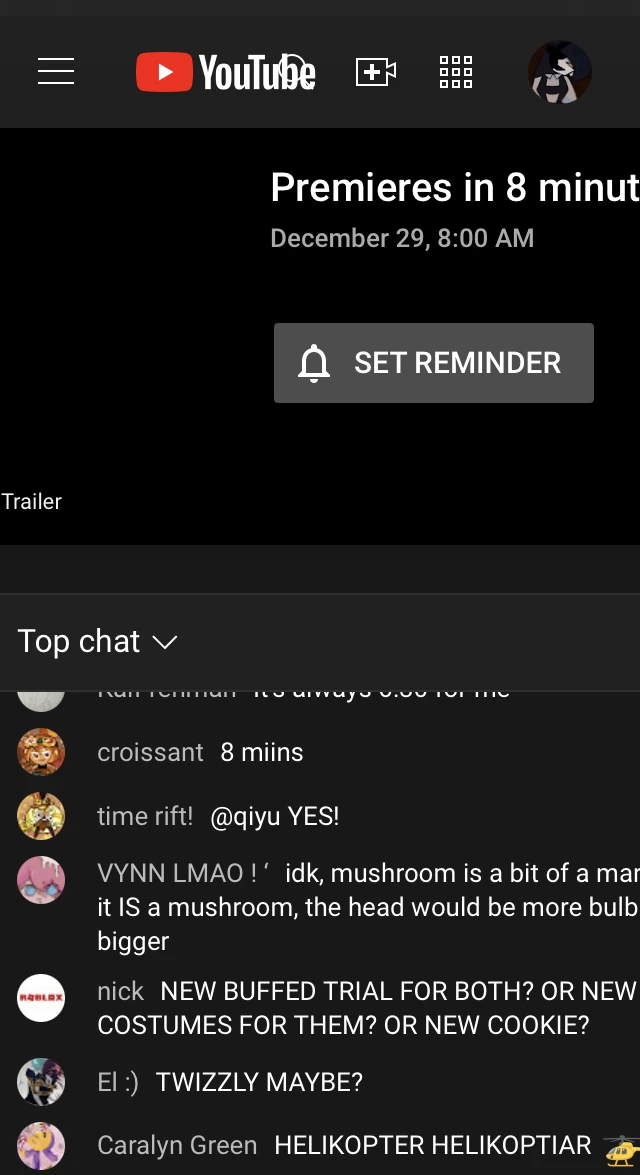Click the Trailer label on the player
Viewport: 640px width, 1175px height.
(x=31, y=501)
